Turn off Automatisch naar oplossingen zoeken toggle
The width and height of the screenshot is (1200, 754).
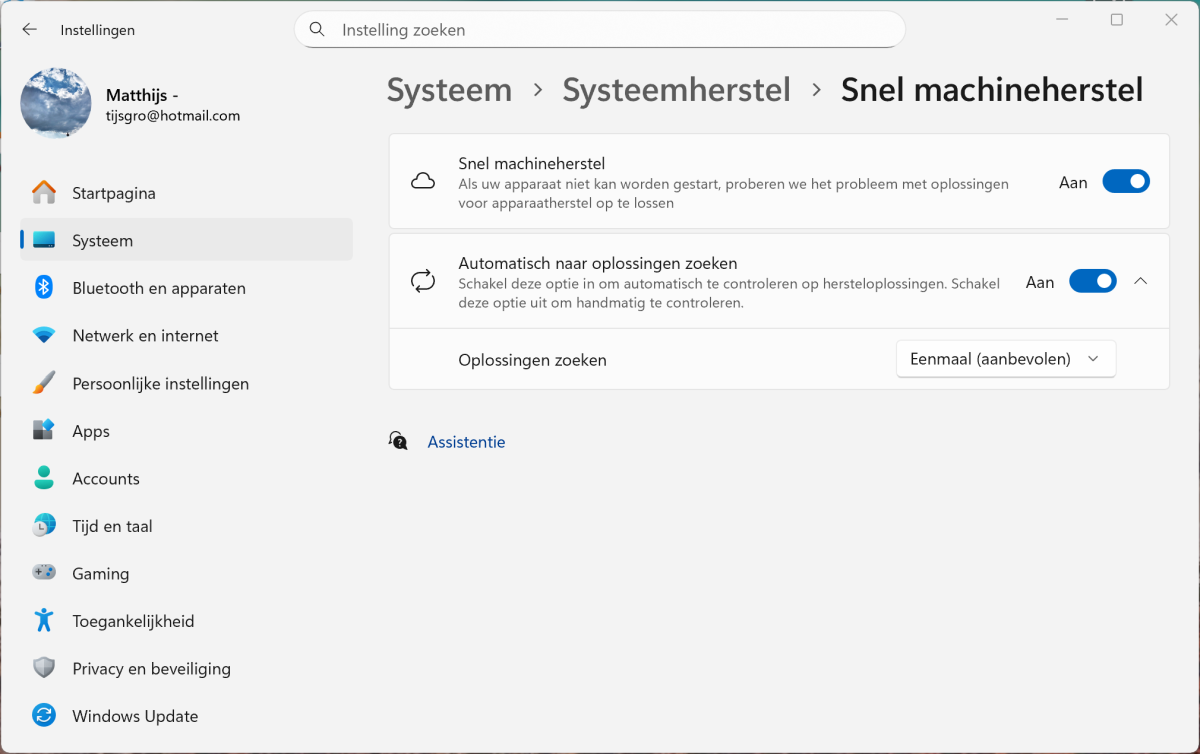click(1092, 282)
